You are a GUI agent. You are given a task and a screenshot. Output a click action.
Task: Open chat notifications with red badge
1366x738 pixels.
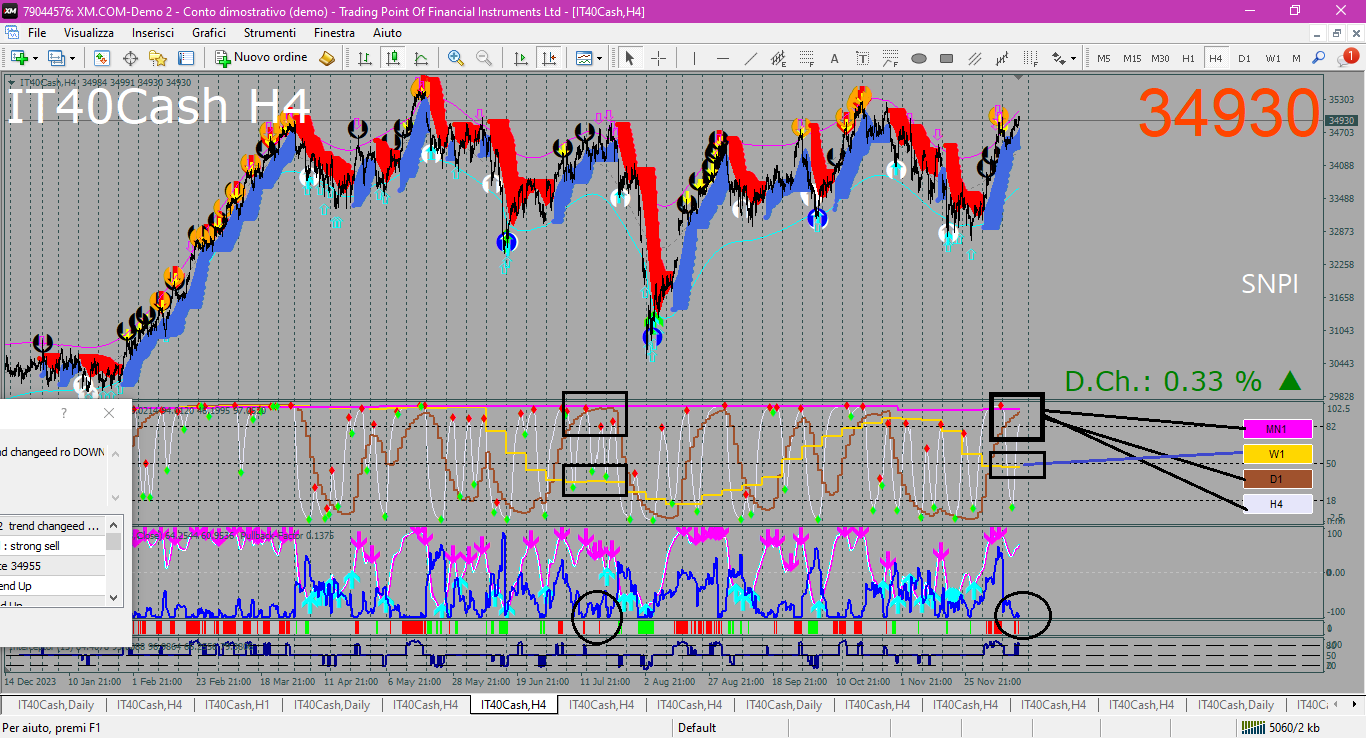point(1348,58)
